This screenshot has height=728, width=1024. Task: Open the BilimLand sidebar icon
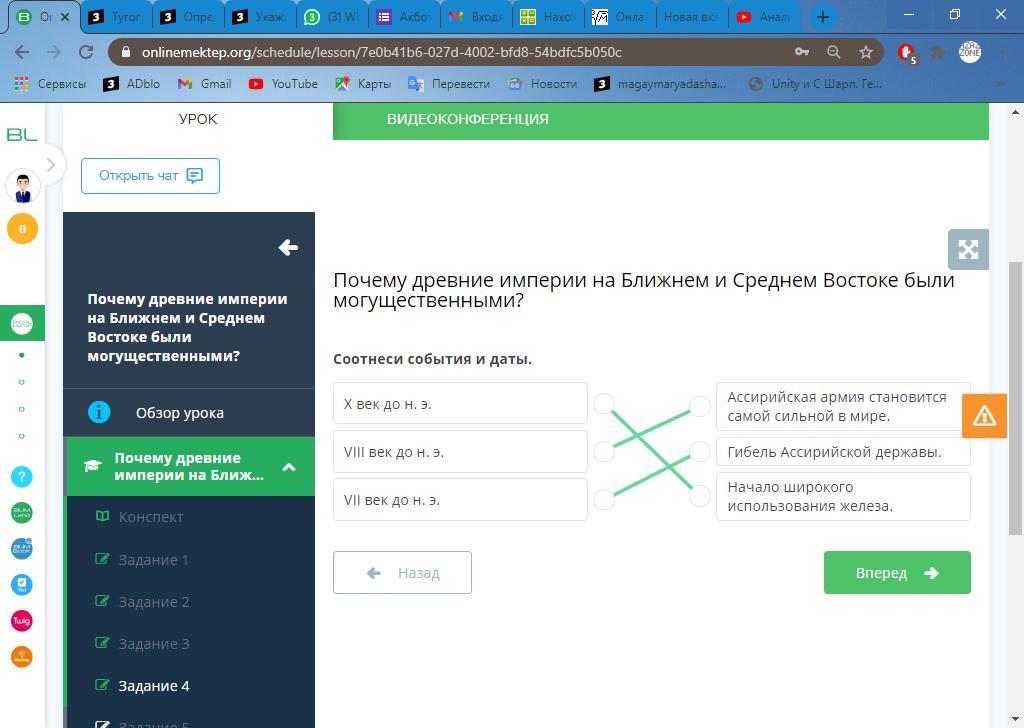pos(22,513)
